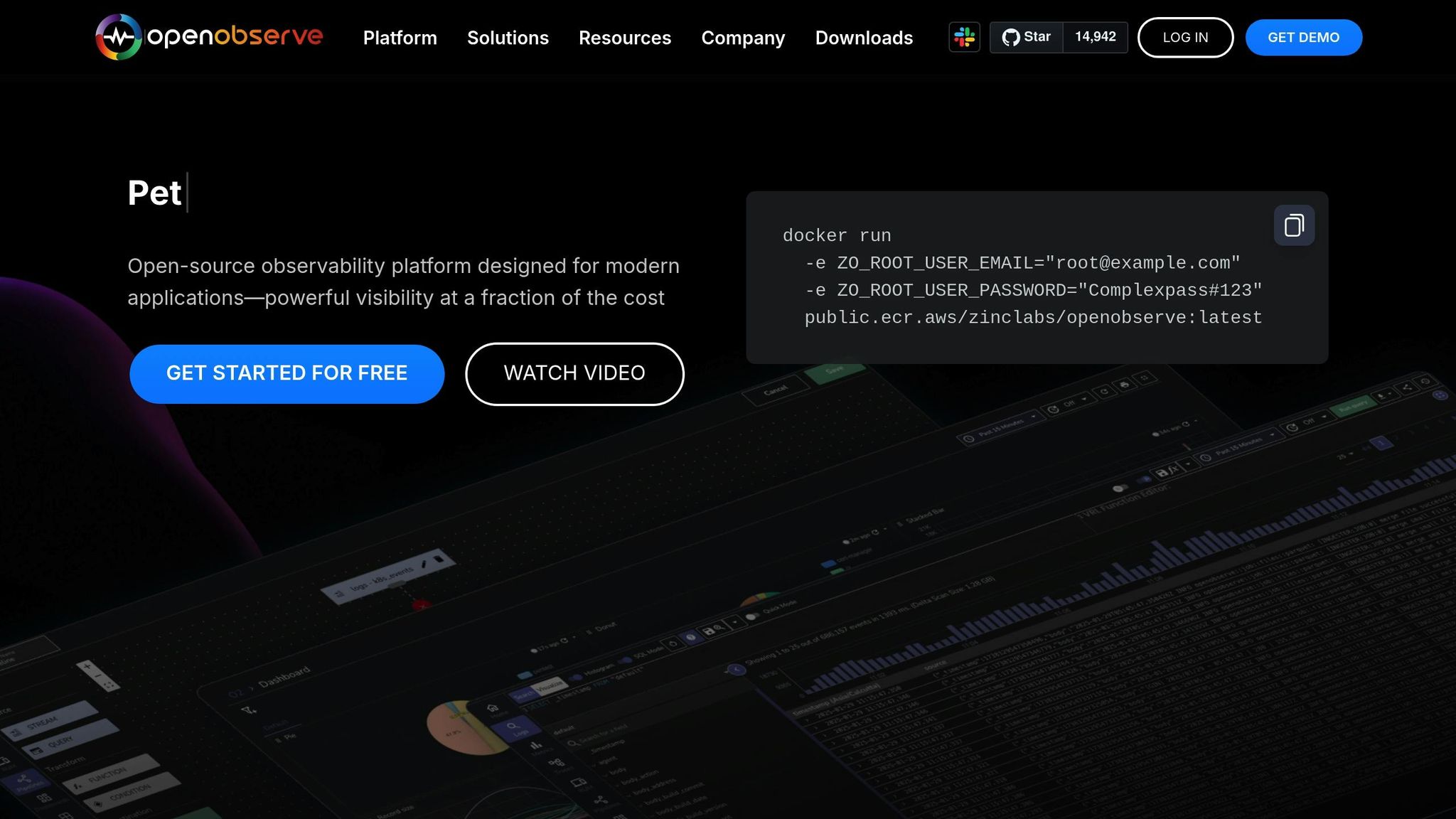The image size is (1456, 819).
Task: Select Downloads in the navigation bar
Action: click(864, 38)
